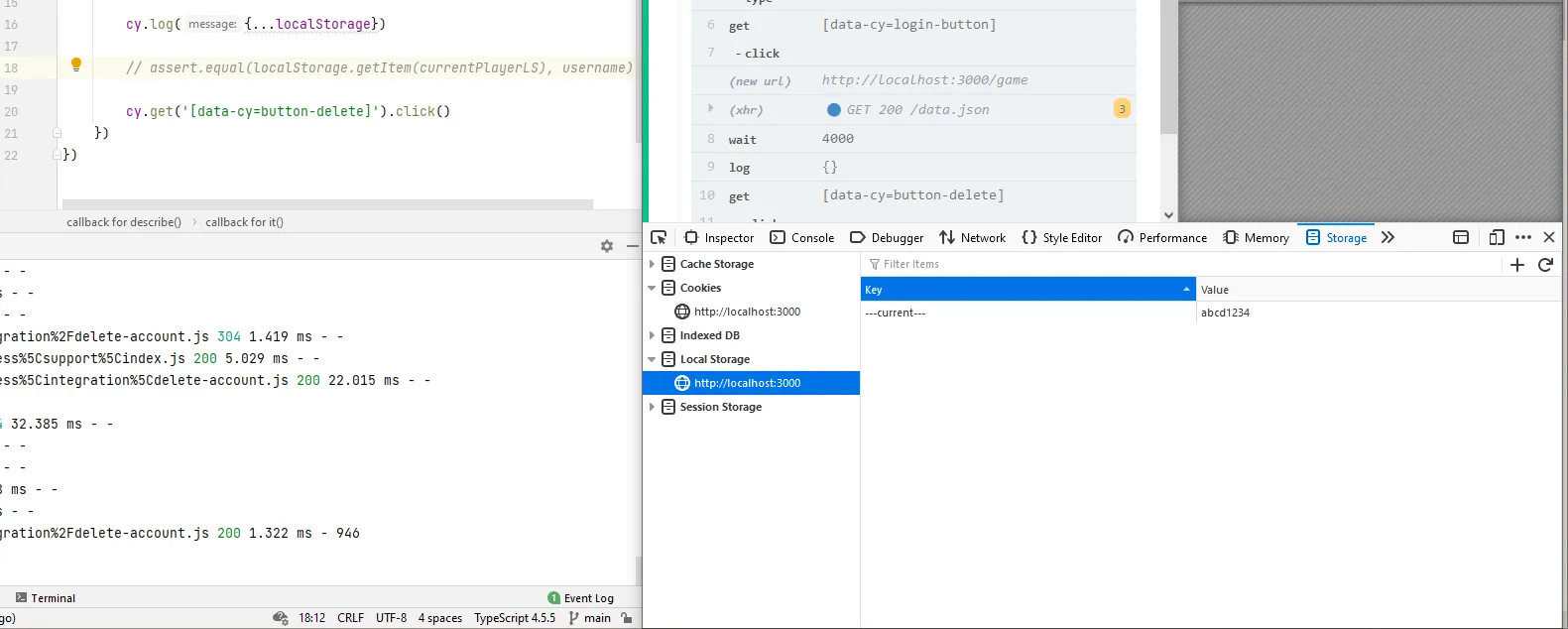Click the responsive design mode icon
Image resolution: width=1568 pixels, height=629 pixels.
click(1497, 237)
